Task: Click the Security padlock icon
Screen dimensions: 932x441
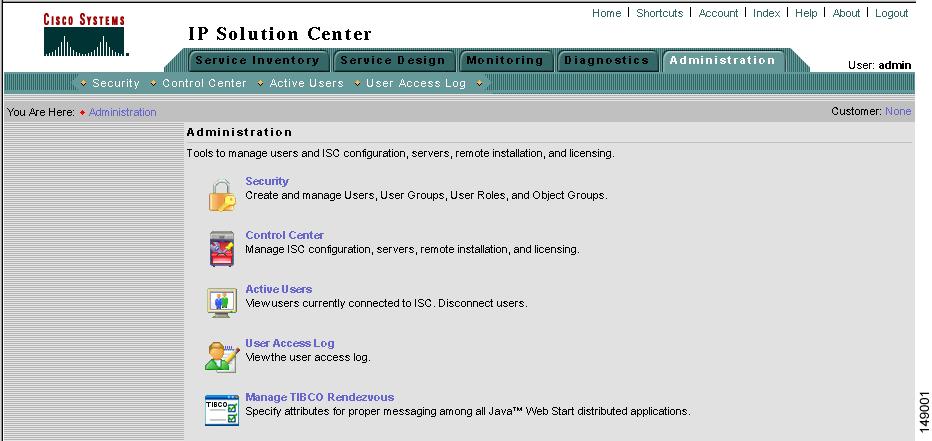Action: (x=222, y=195)
